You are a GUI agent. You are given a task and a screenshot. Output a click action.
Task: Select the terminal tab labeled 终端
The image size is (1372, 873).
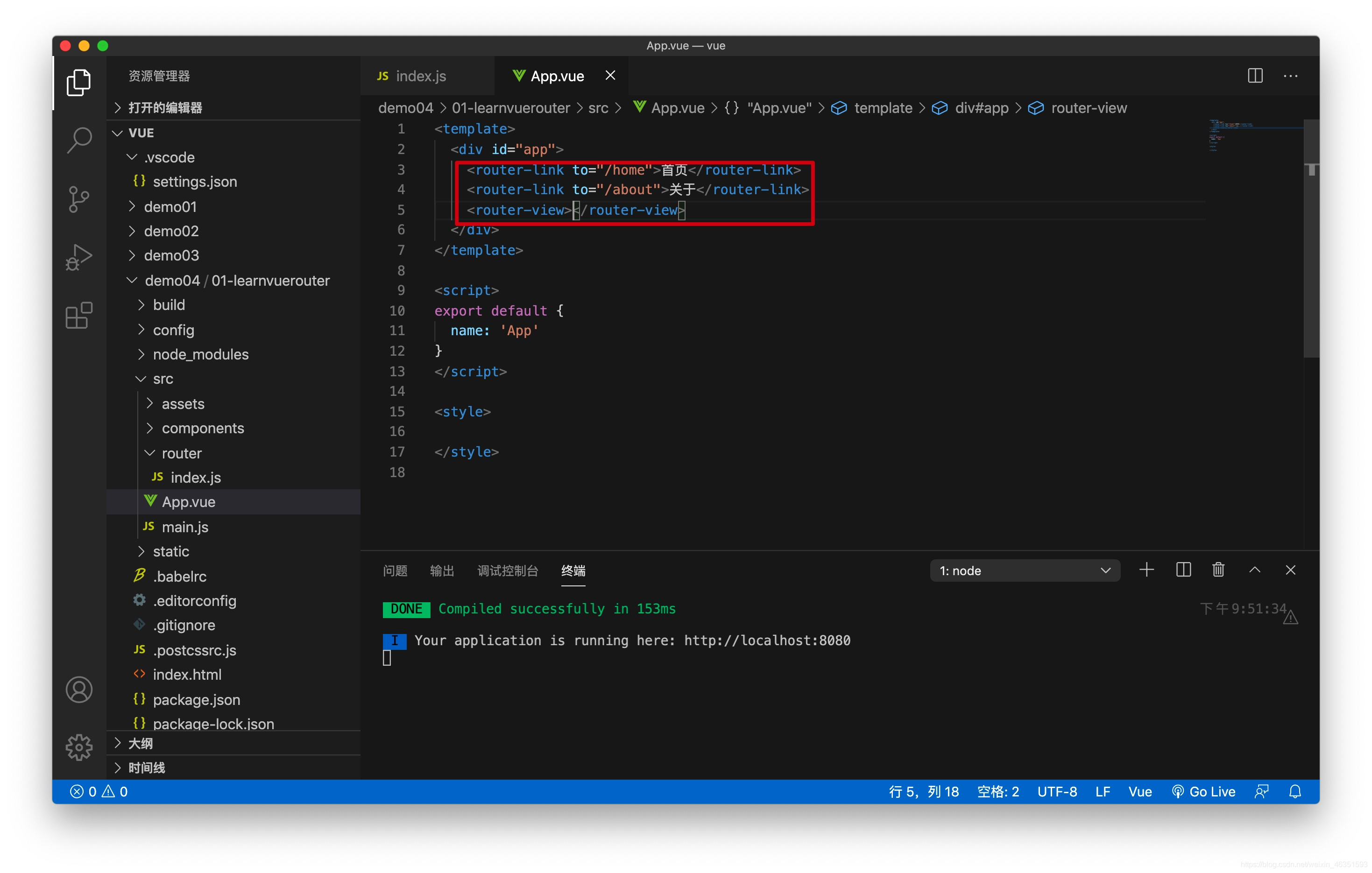[x=576, y=570]
